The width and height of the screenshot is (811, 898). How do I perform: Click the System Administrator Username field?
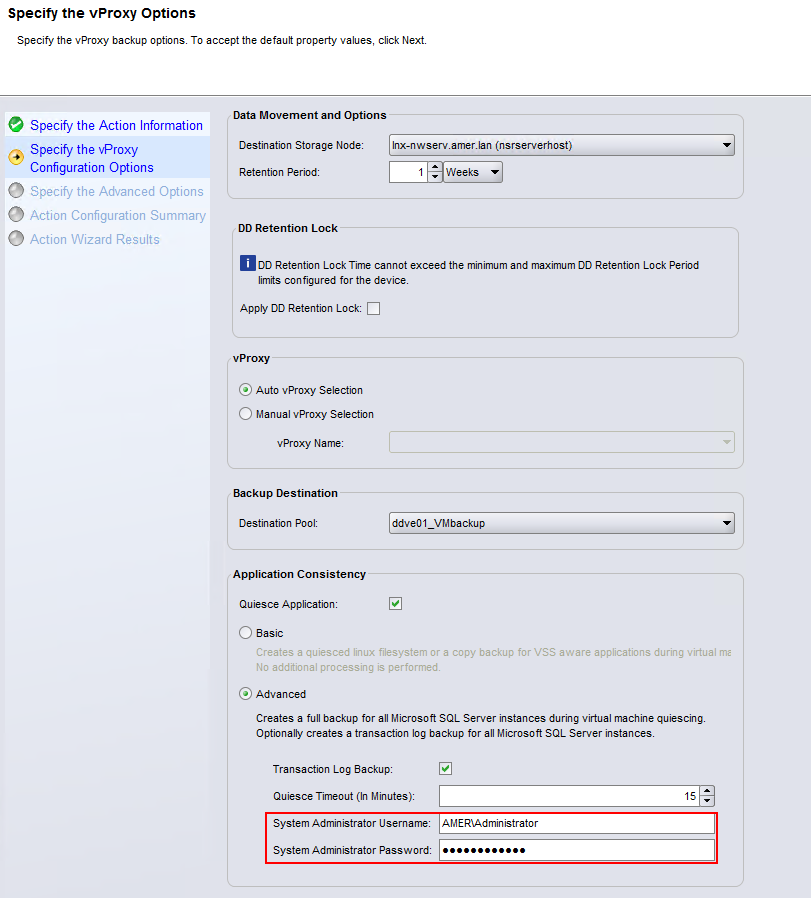click(575, 823)
